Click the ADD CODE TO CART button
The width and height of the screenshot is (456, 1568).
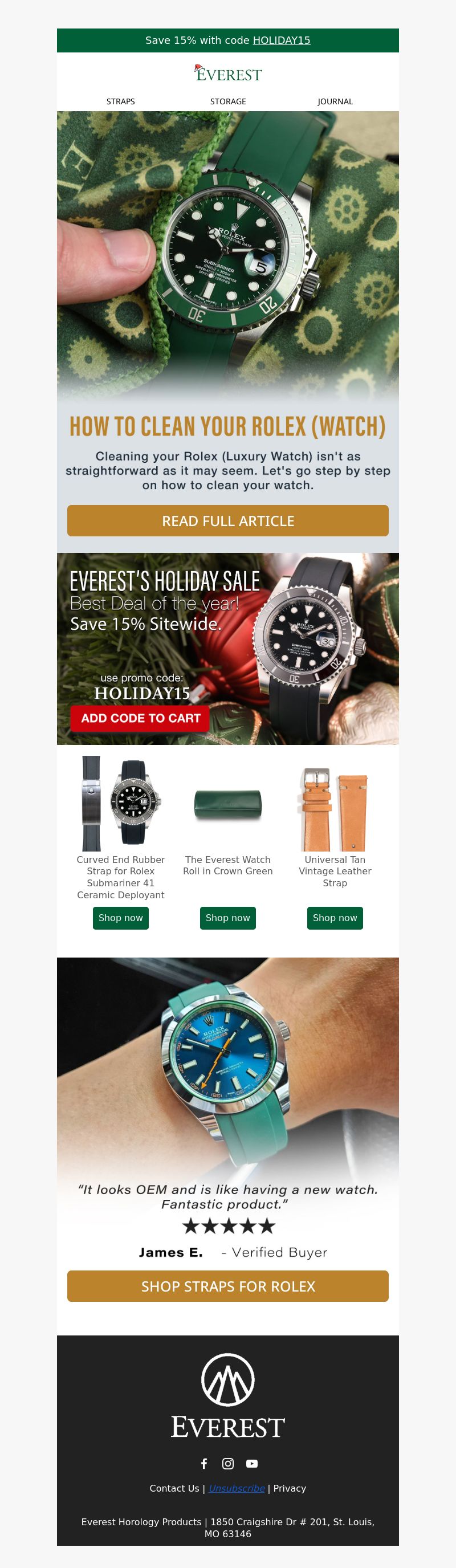pos(140,718)
